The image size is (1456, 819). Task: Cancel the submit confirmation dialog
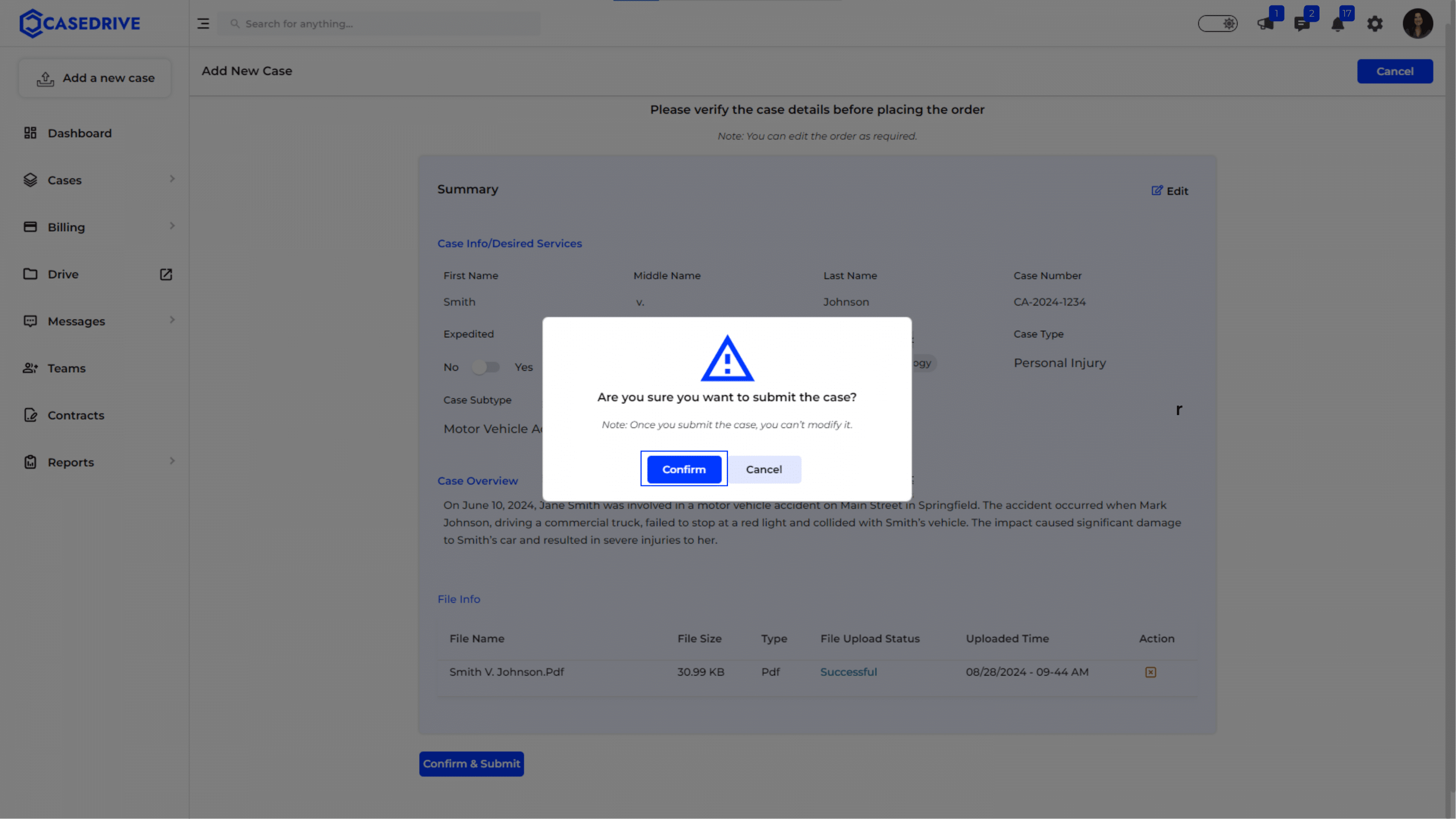click(x=763, y=469)
